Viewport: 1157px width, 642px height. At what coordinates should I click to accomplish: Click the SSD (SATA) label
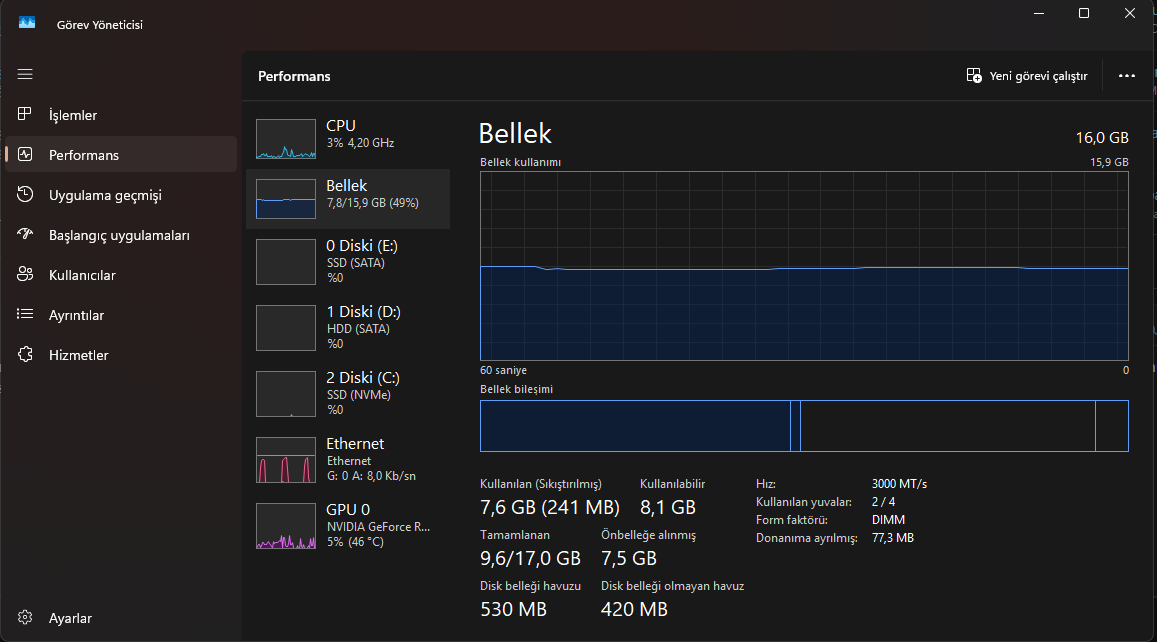point(356,263)
